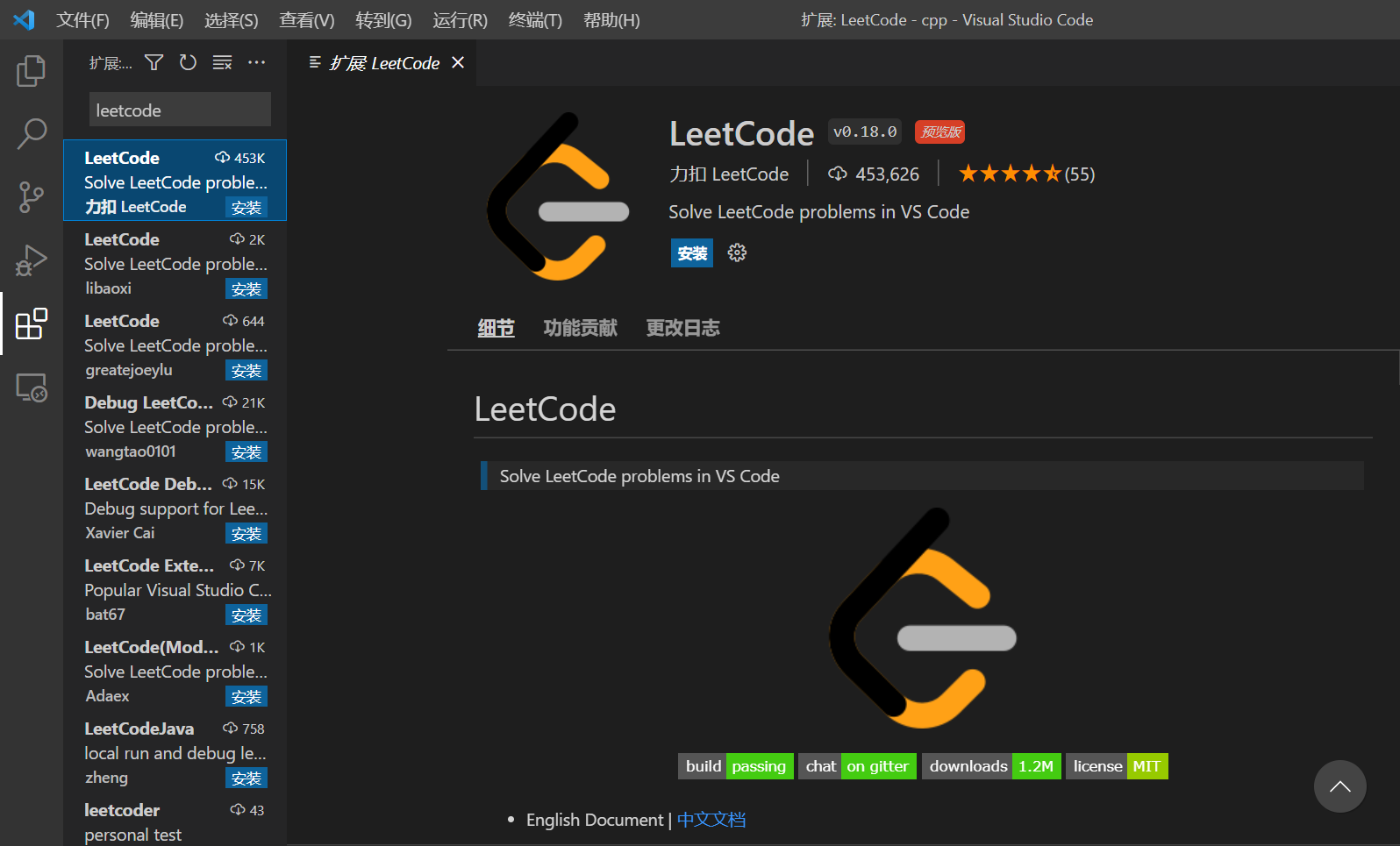Open Remote Explorer view
Viewport: 1400px width, 846px height.
point(32,387)
